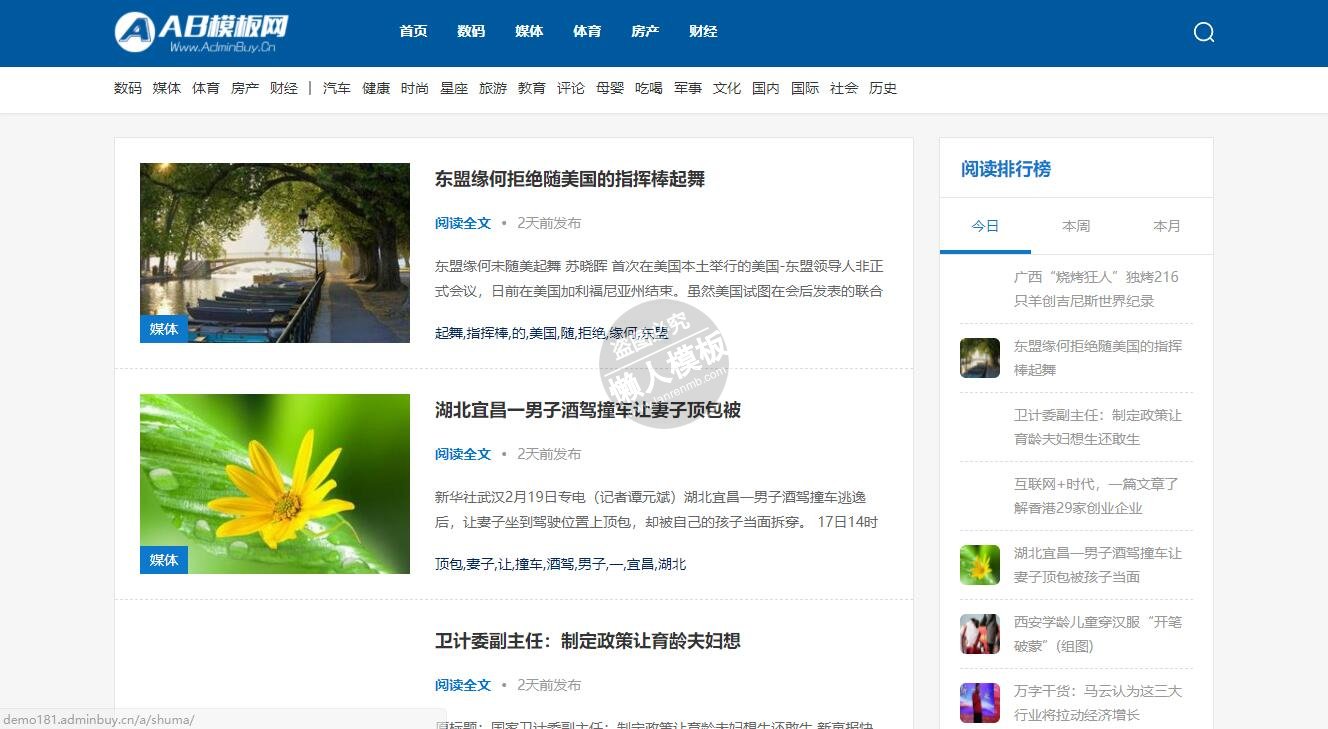
Task: Open the 评论 category link
Action: [571, 88]
